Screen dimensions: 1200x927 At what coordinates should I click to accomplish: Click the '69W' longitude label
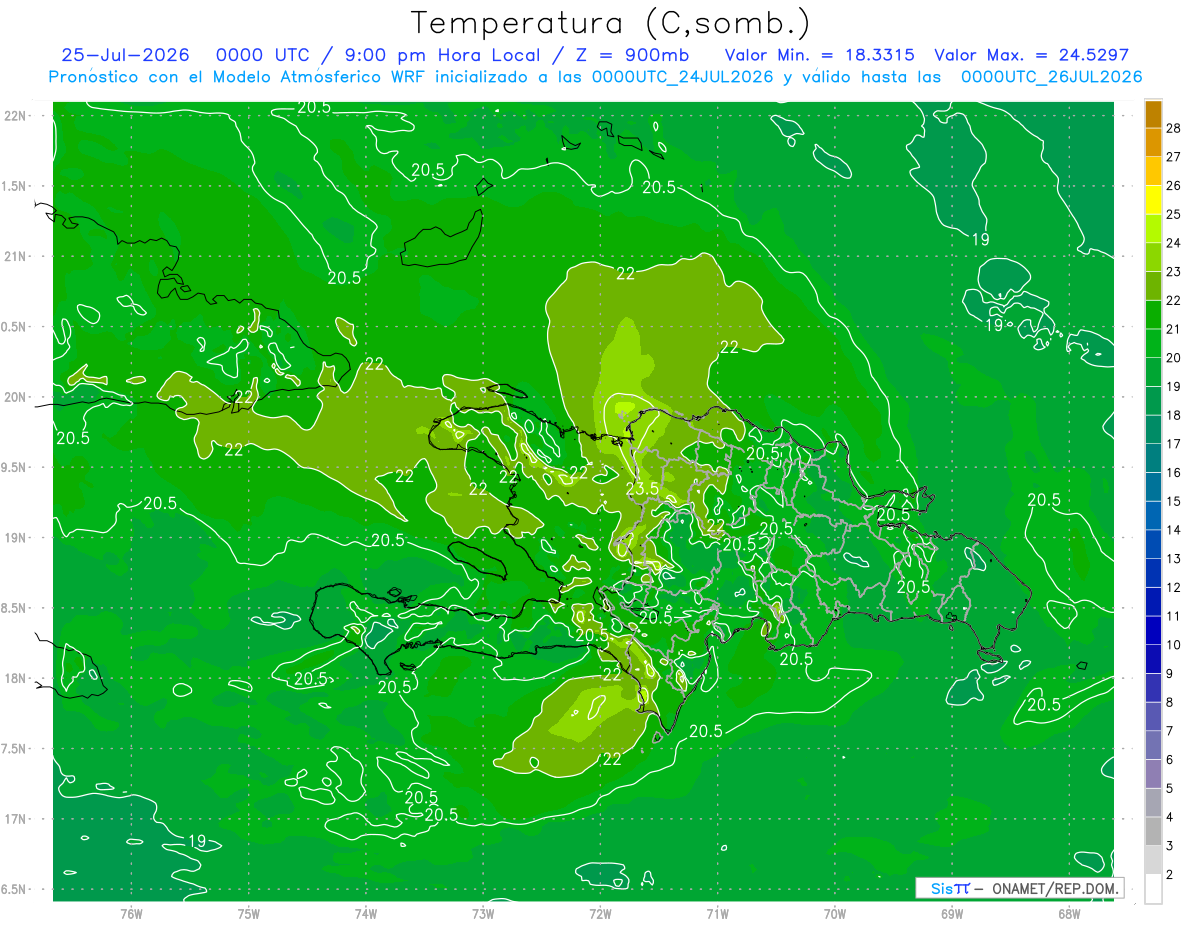click(952, 913)
